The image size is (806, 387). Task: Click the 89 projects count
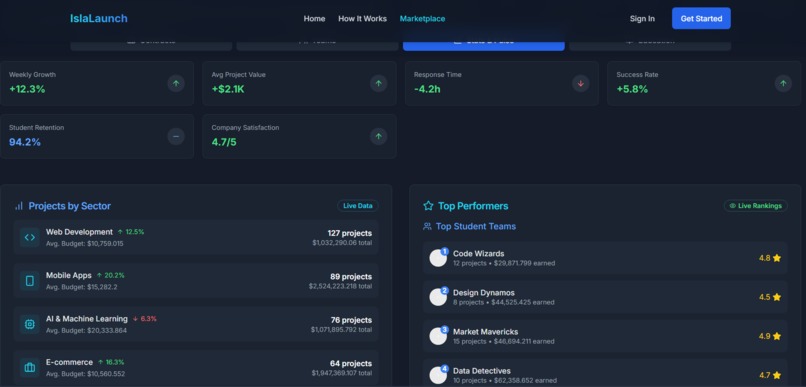point(351,277)
